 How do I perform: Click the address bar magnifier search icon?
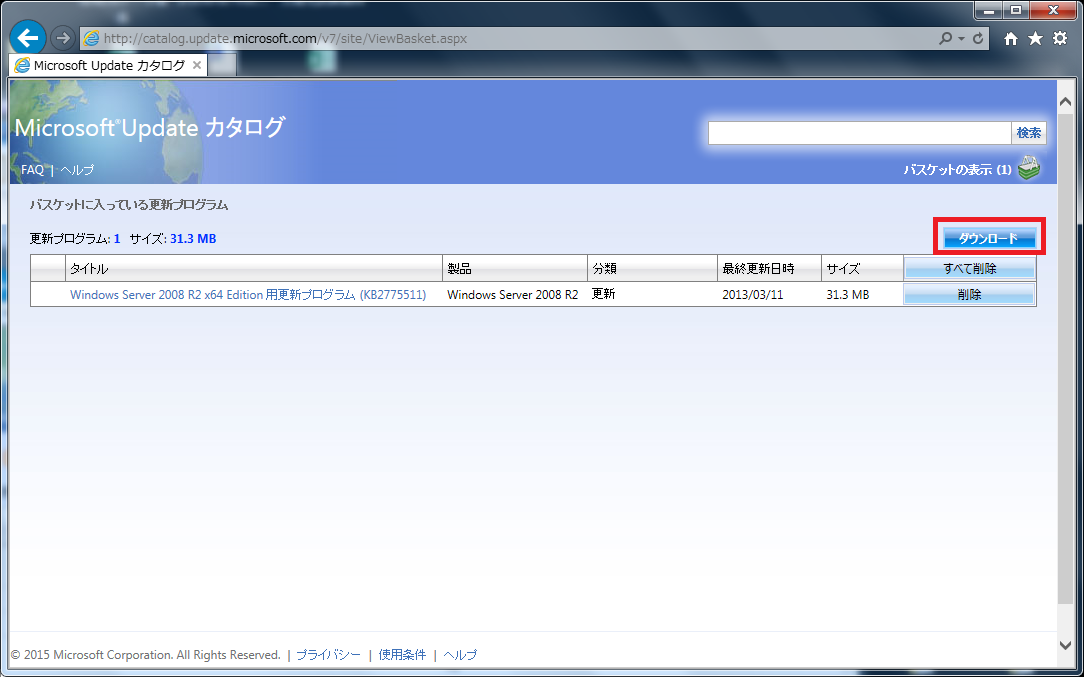(x=946, y=38)
